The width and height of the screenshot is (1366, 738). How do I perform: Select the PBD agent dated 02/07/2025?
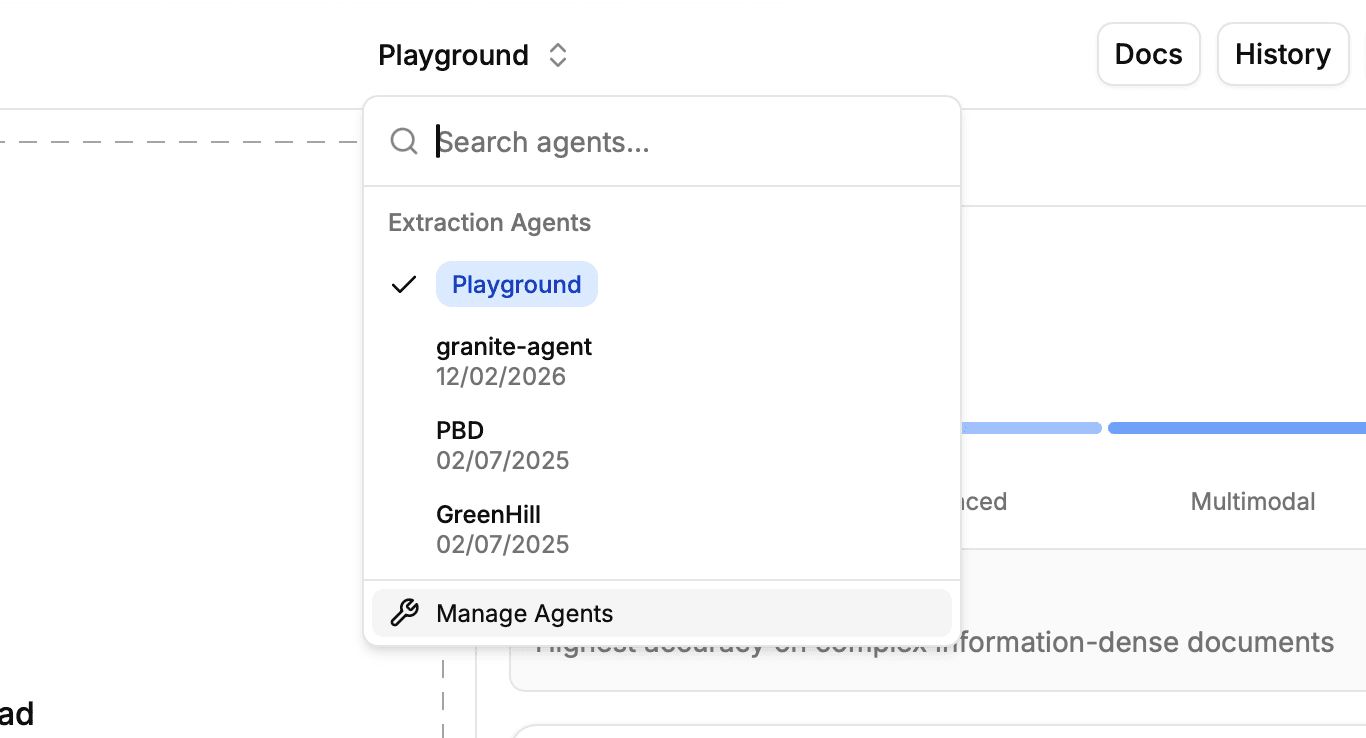460,430
